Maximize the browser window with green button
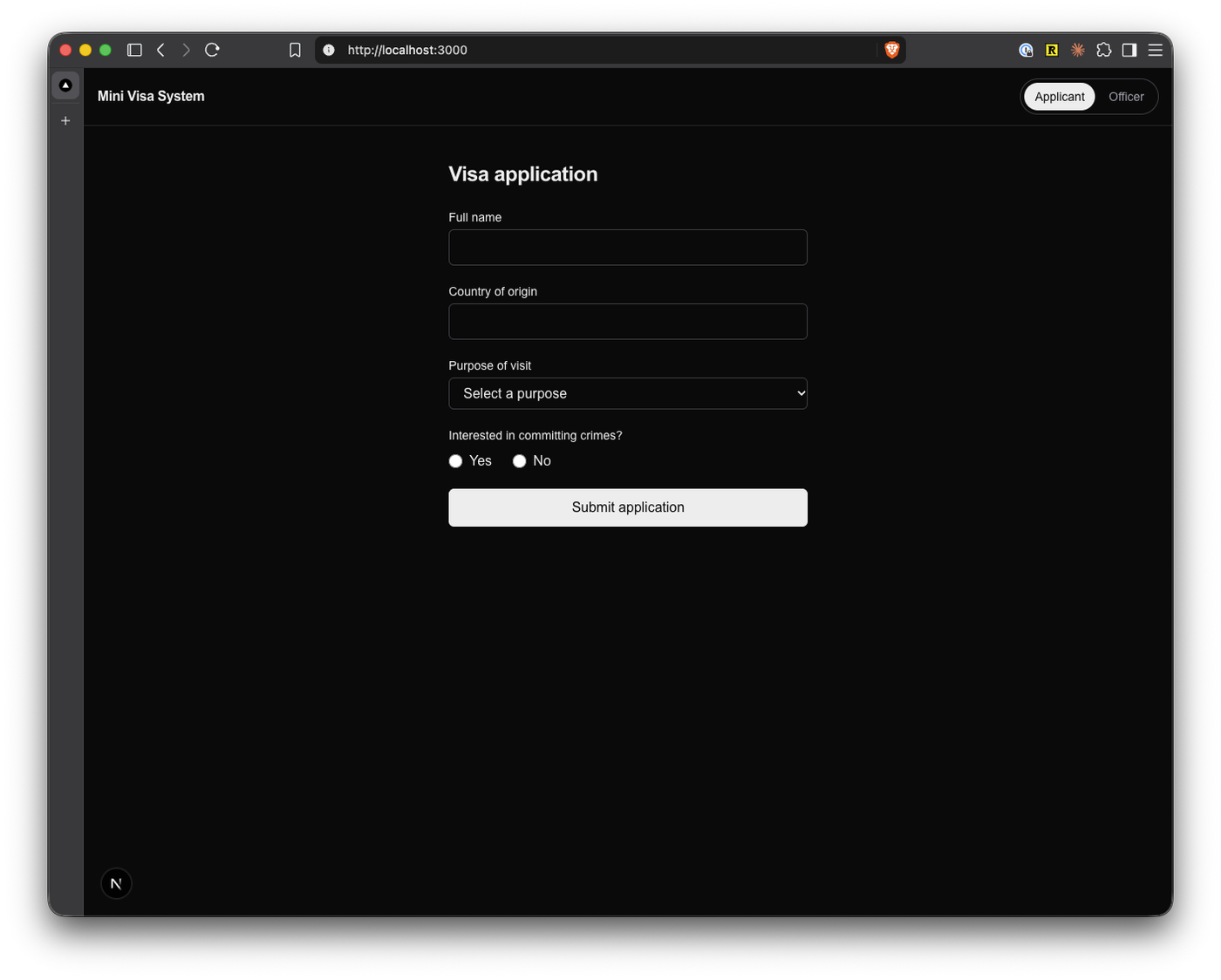The height and width of the screenshot is (980, 1221). tap(106, 50)
